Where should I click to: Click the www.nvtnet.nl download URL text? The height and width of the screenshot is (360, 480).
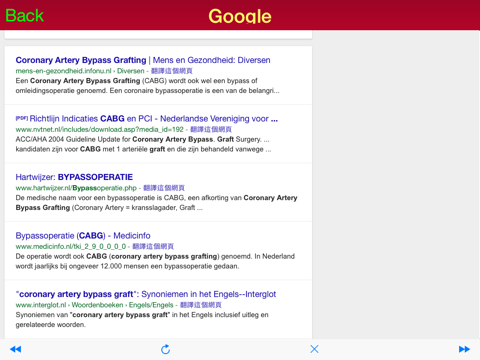coord(99,129)
